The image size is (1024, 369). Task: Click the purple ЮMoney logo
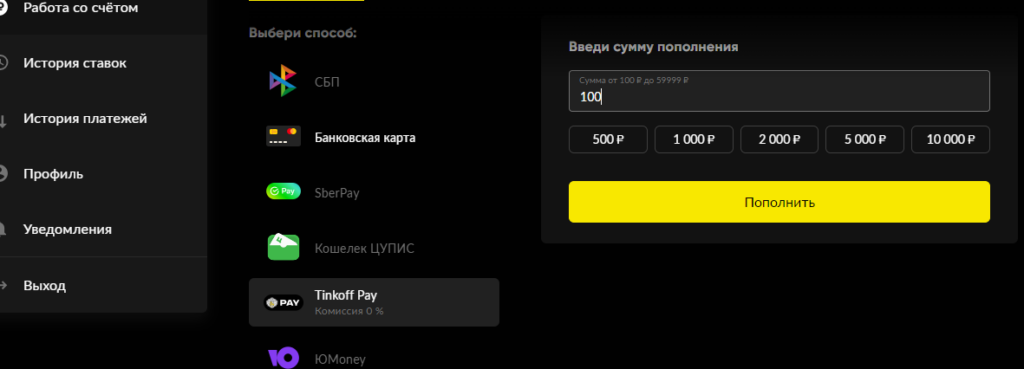pos(283,358)
